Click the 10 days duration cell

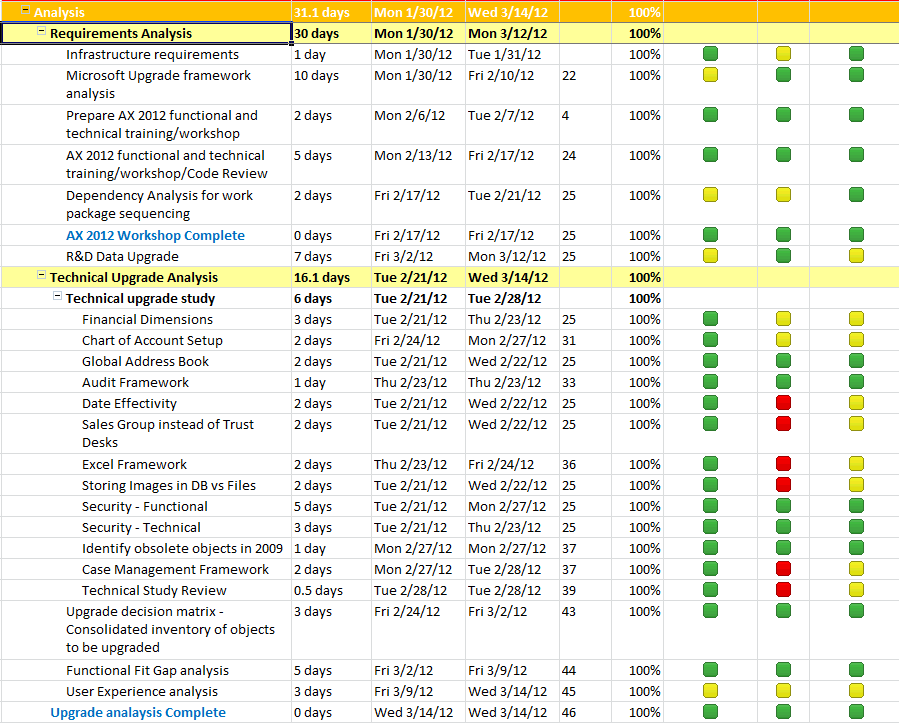[x=316, y=76]
